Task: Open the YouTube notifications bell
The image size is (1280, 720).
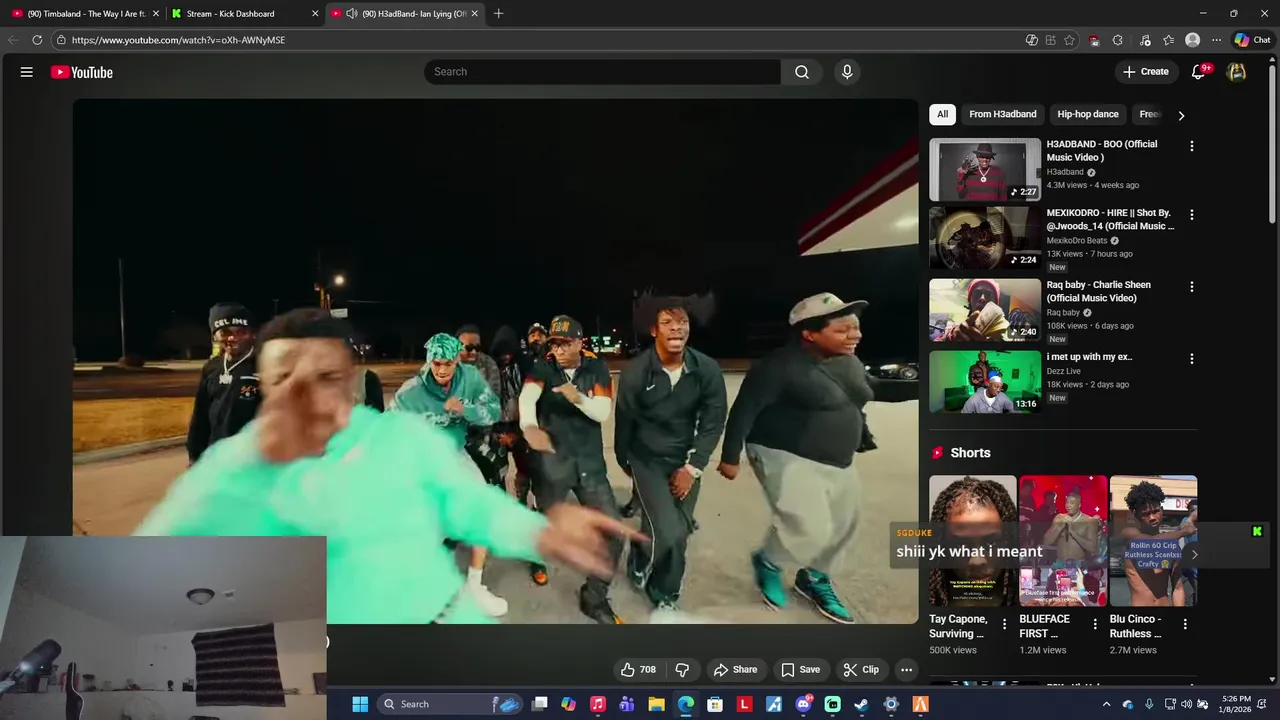Action: [x=1199, y=72]
